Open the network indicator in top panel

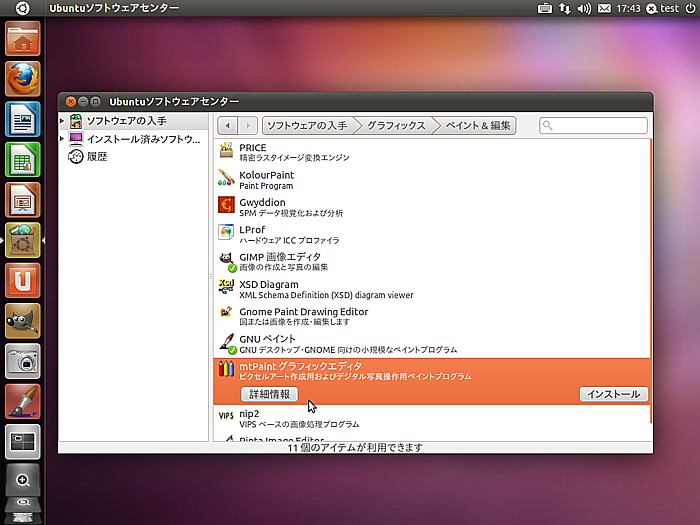coord(565,8)
